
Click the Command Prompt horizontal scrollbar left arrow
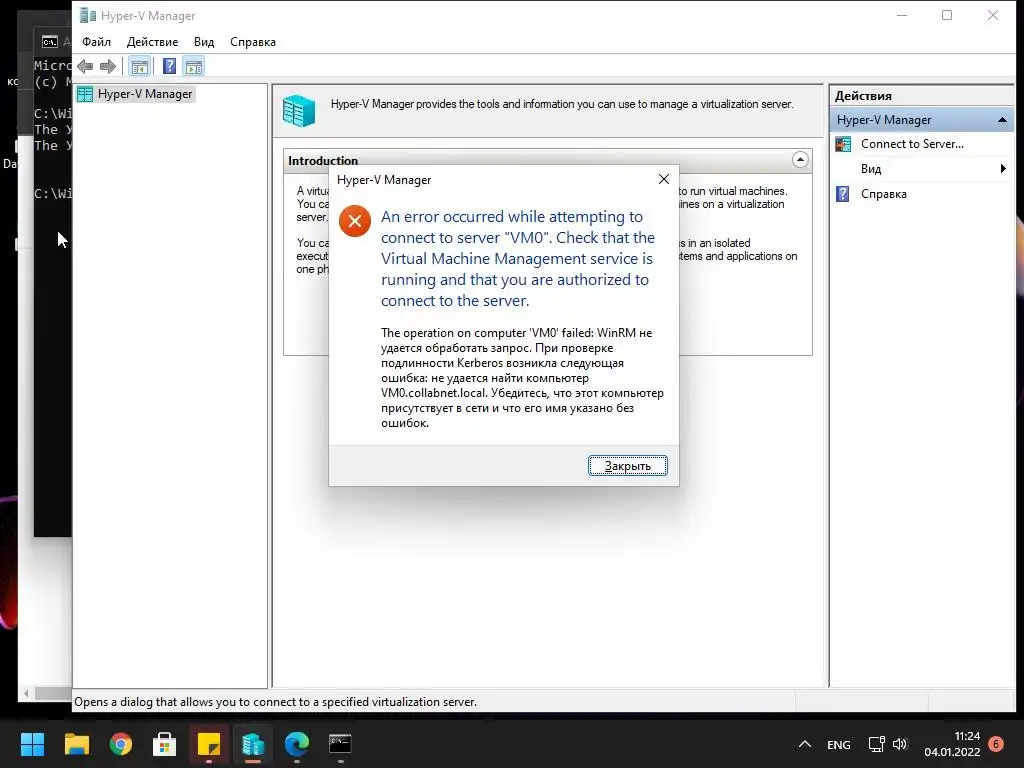click(x=26, y=694)
